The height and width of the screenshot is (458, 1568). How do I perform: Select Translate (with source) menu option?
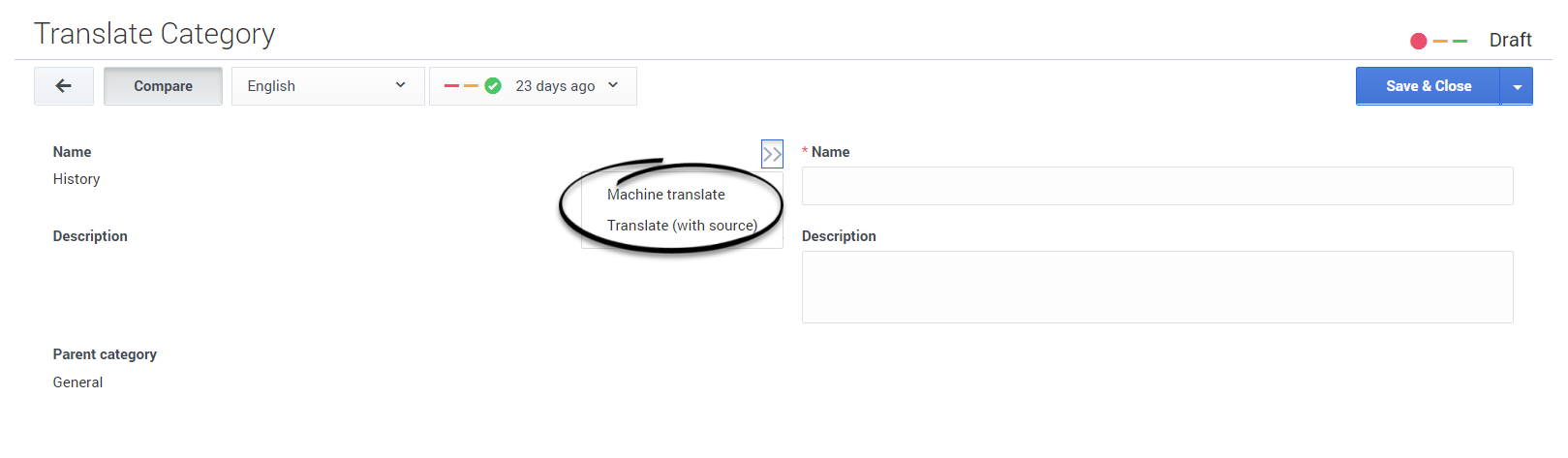coord(682,226)
